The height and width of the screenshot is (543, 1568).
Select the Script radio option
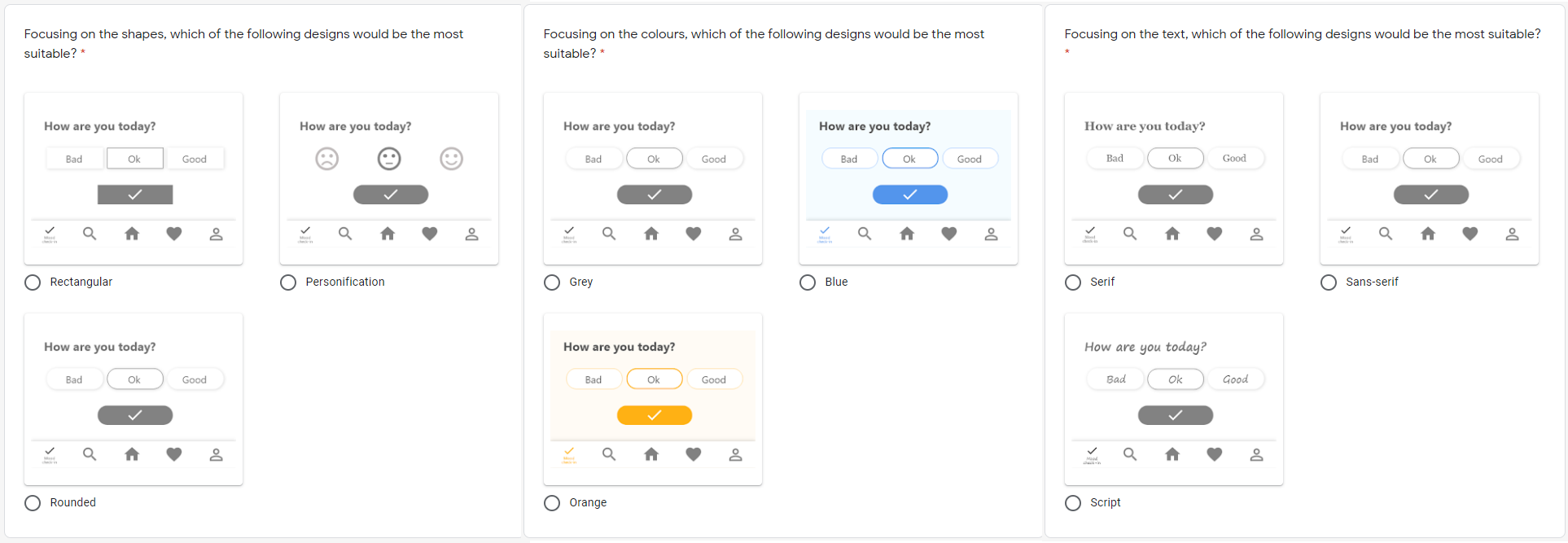pyautogui.click(x=1073, y=503)
